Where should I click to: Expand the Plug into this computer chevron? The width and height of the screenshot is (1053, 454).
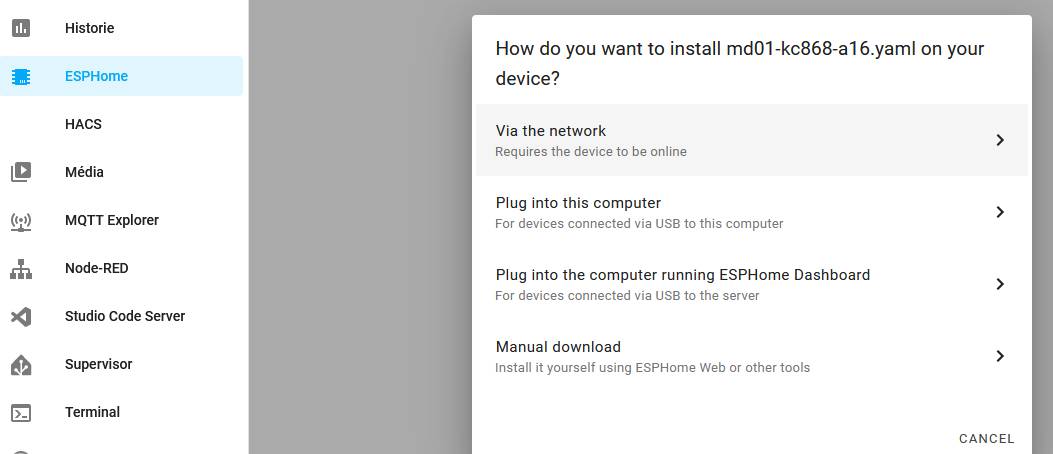coord(999,212)
